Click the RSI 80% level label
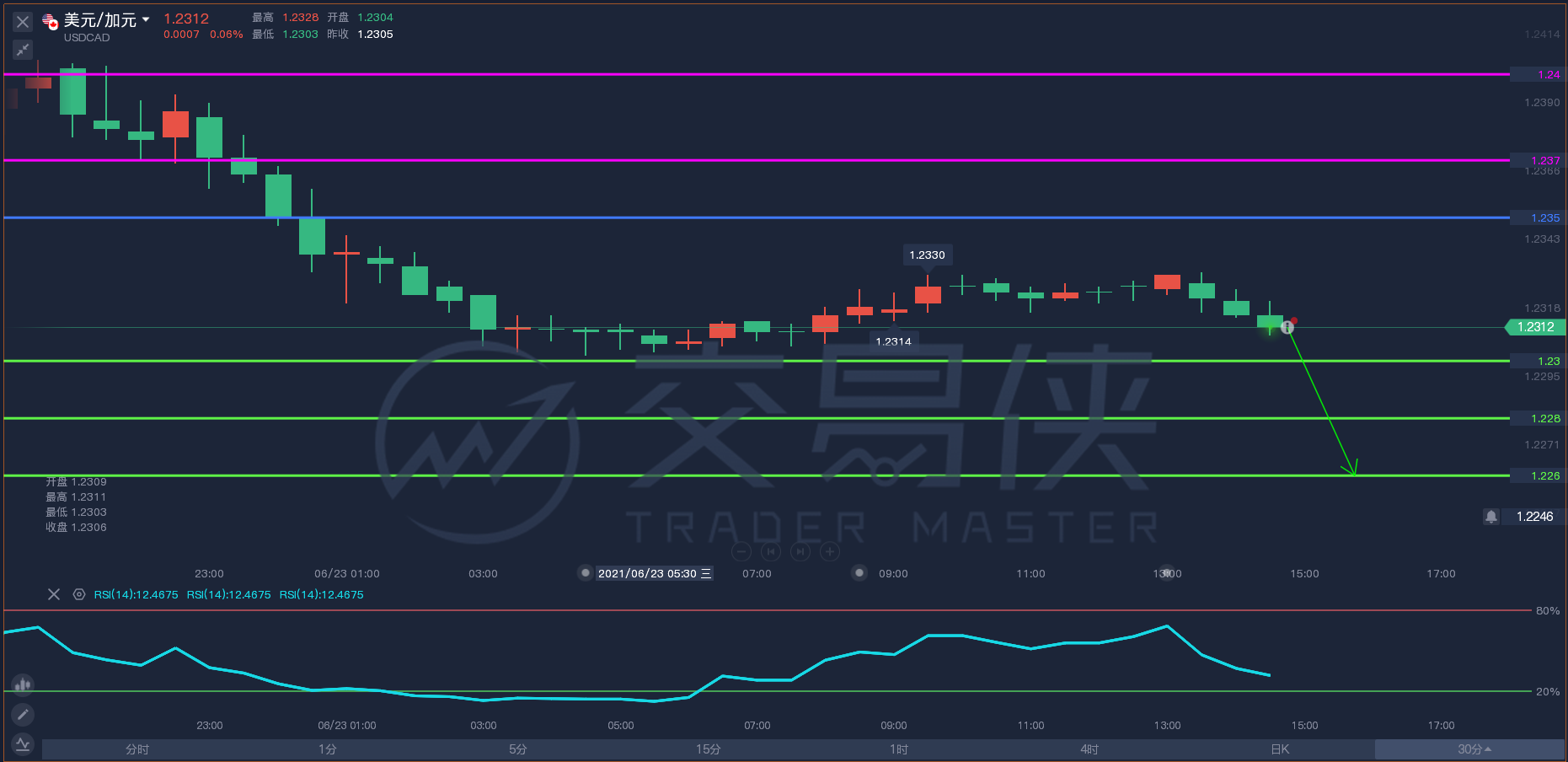The width and height of the screenshot is (1568, 762). pyautogui.click(x=1548, y=610)
